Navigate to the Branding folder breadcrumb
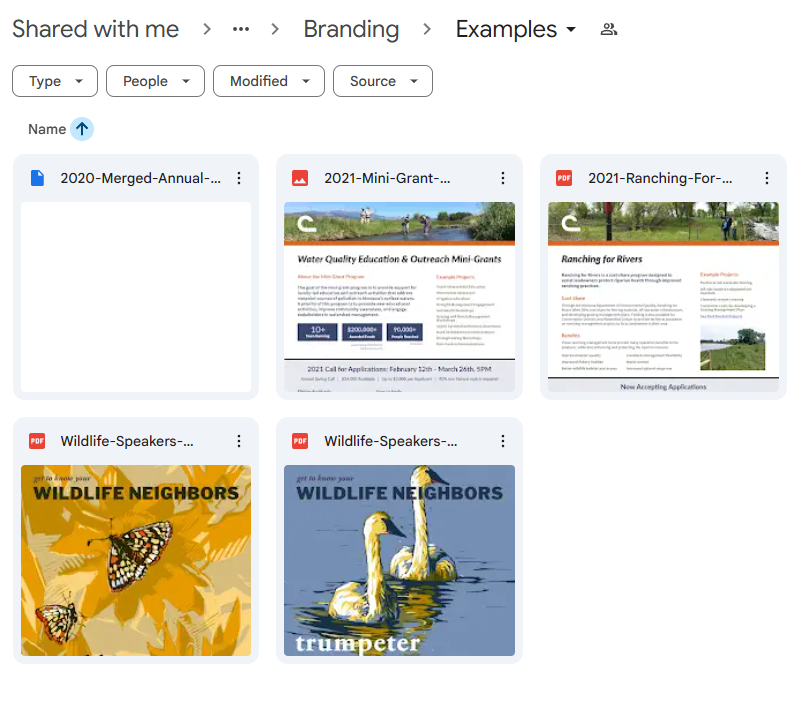The height and width of the screenshot is (705, 794). pyautogui.click(x=351, y=29)
